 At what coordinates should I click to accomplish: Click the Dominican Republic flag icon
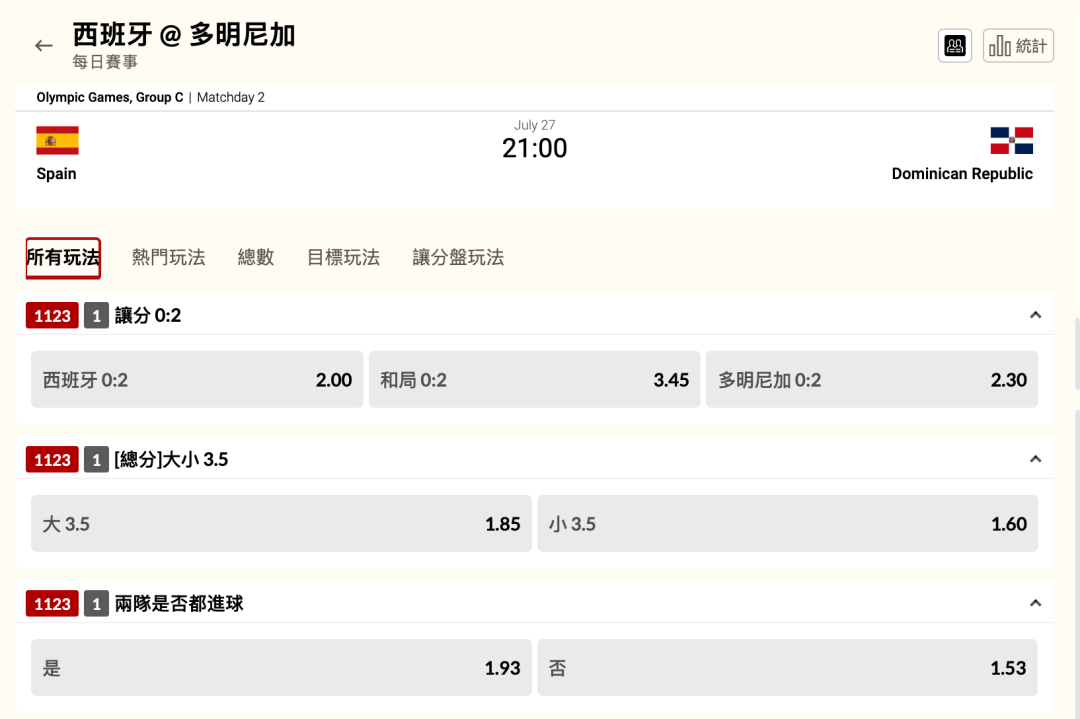pyautogui.click(x=1011, y=141)
